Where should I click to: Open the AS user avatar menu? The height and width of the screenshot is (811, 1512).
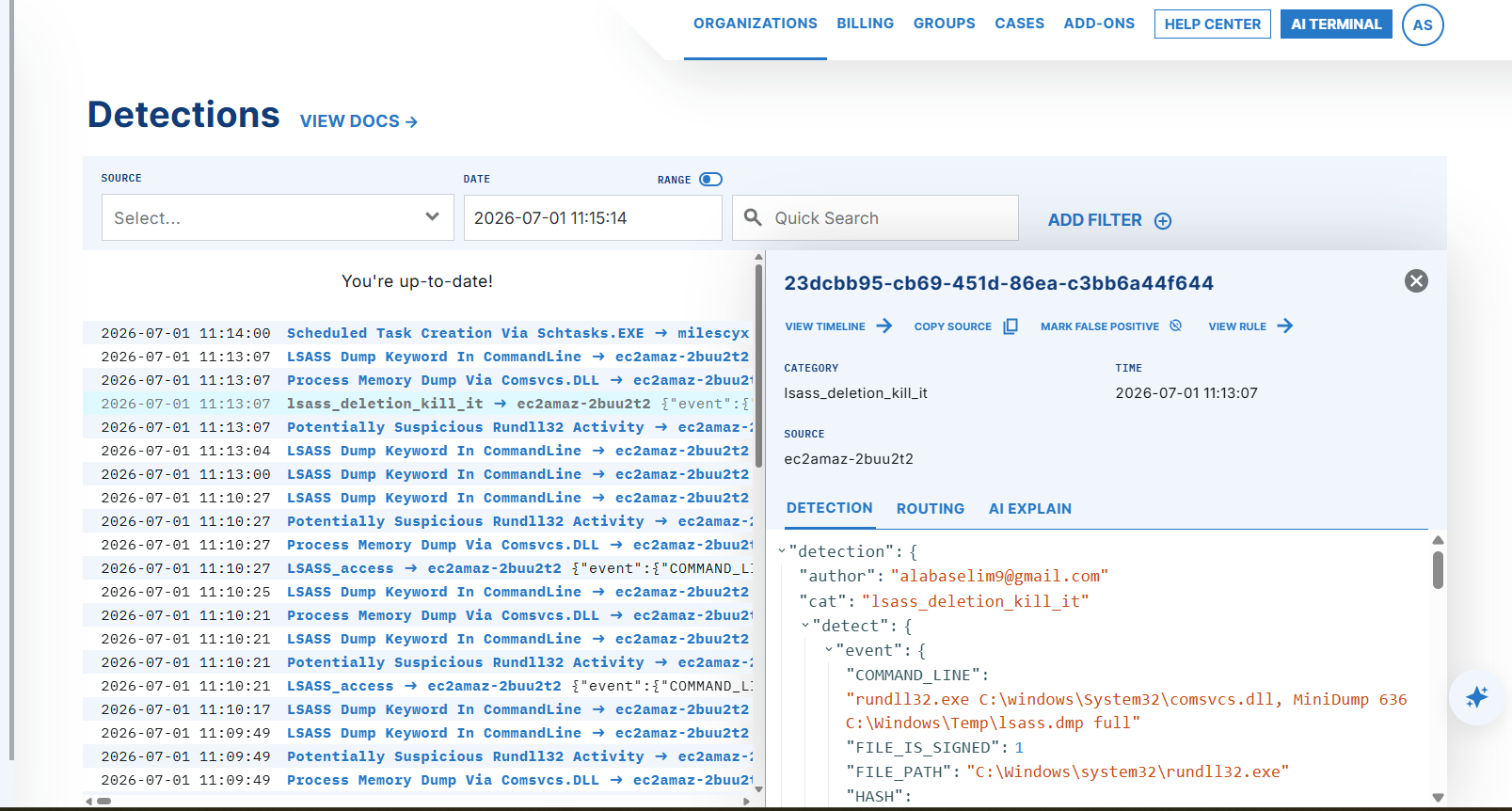1423,25
